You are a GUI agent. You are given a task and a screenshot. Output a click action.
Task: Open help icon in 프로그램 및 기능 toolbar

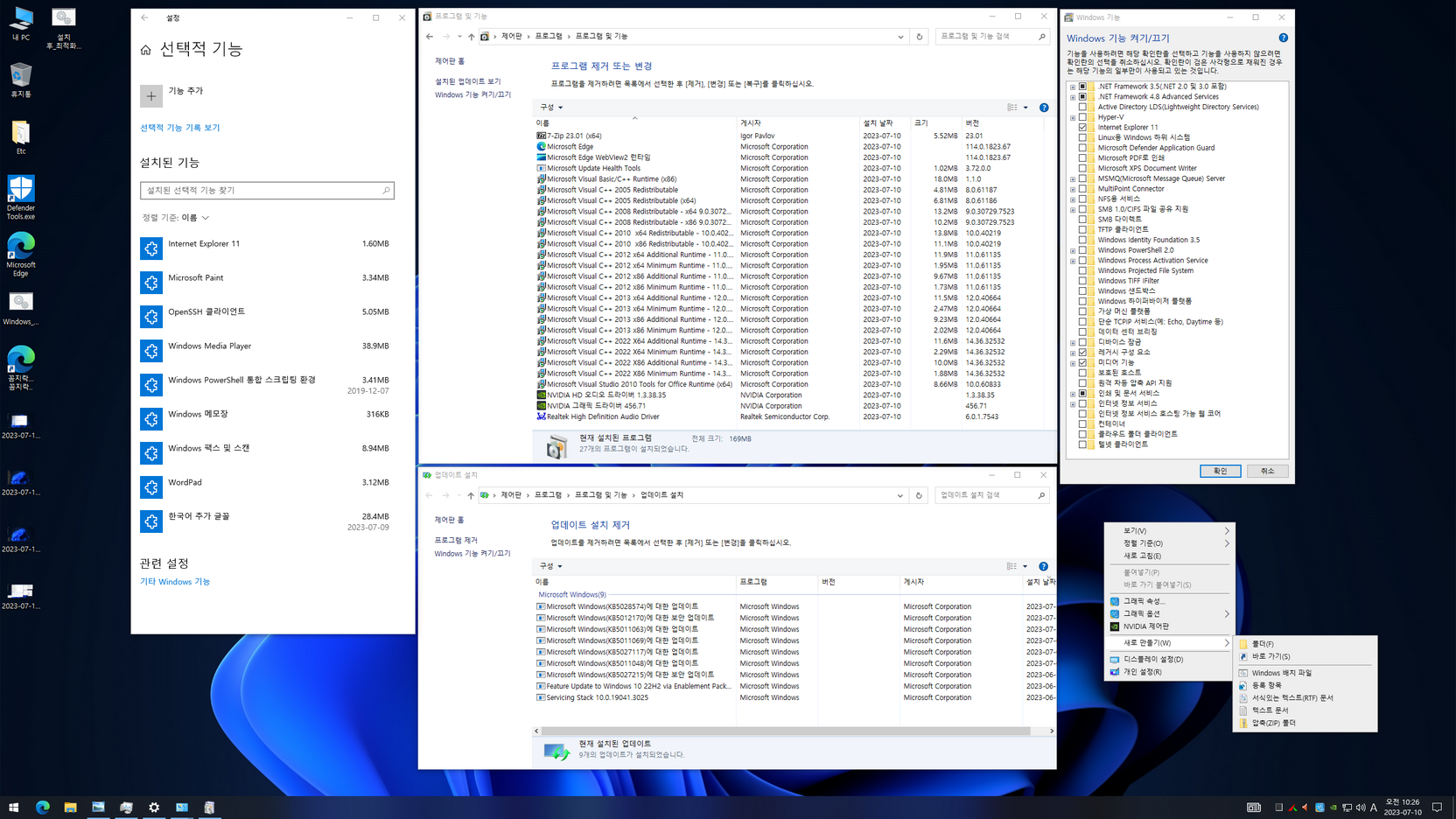coord(1044,108)
